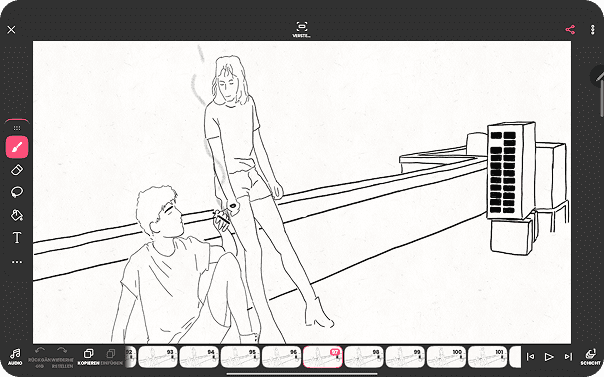The image size is (604, 377).
Task: Close the project with the X icon
Action: (11, 30)
